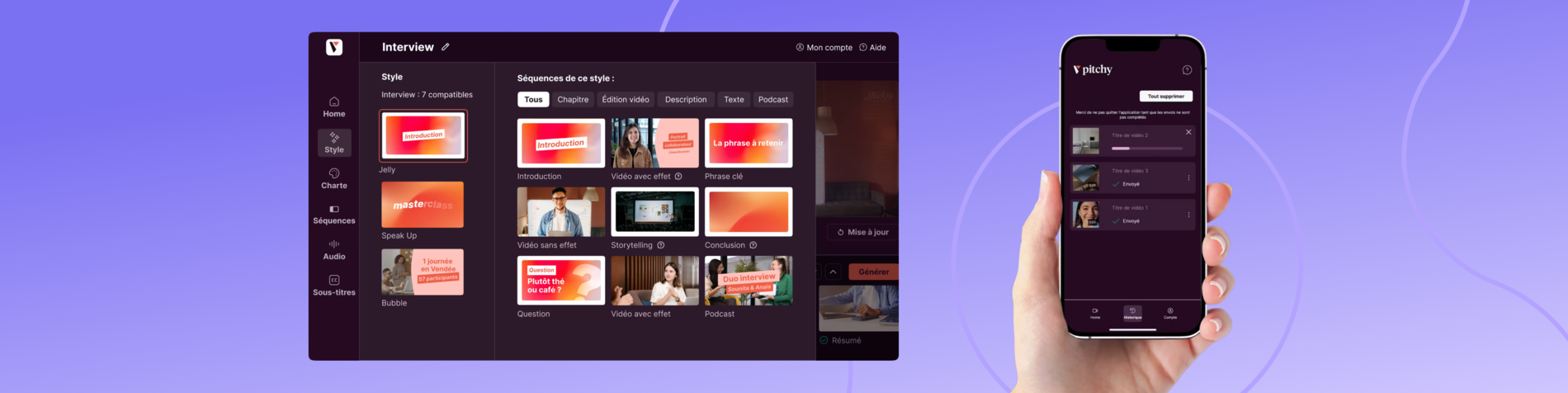
Task: Show info for Vidéo avec effet beside Introduction
Action: tap(678, 176)
